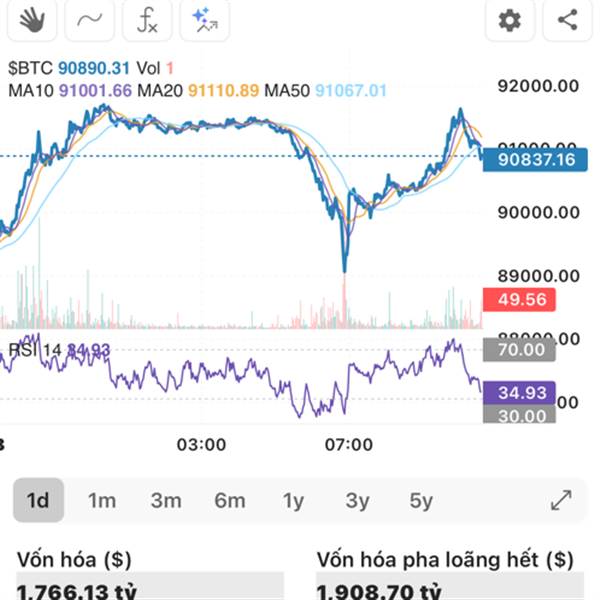Share the BTC chart

(567, 19)
